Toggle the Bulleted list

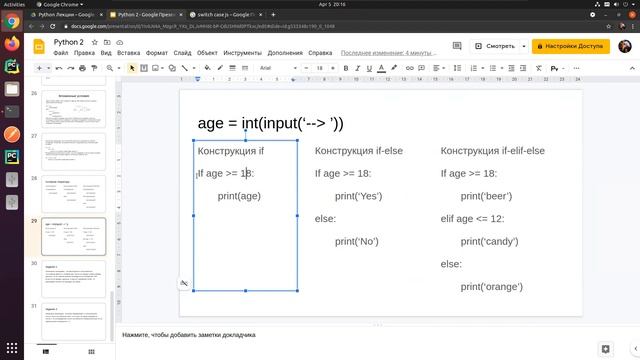493,68
